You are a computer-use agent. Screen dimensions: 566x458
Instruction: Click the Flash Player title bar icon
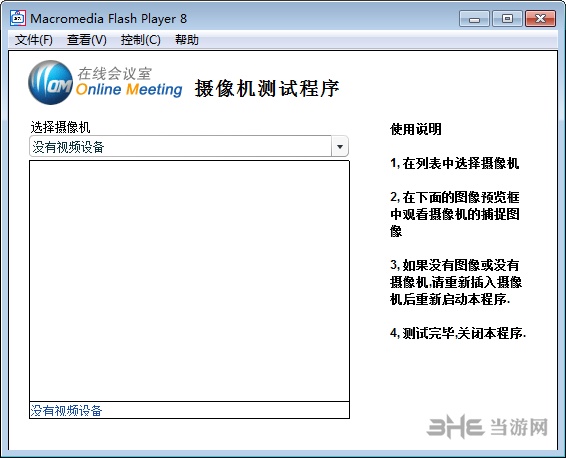click(18, 18)
